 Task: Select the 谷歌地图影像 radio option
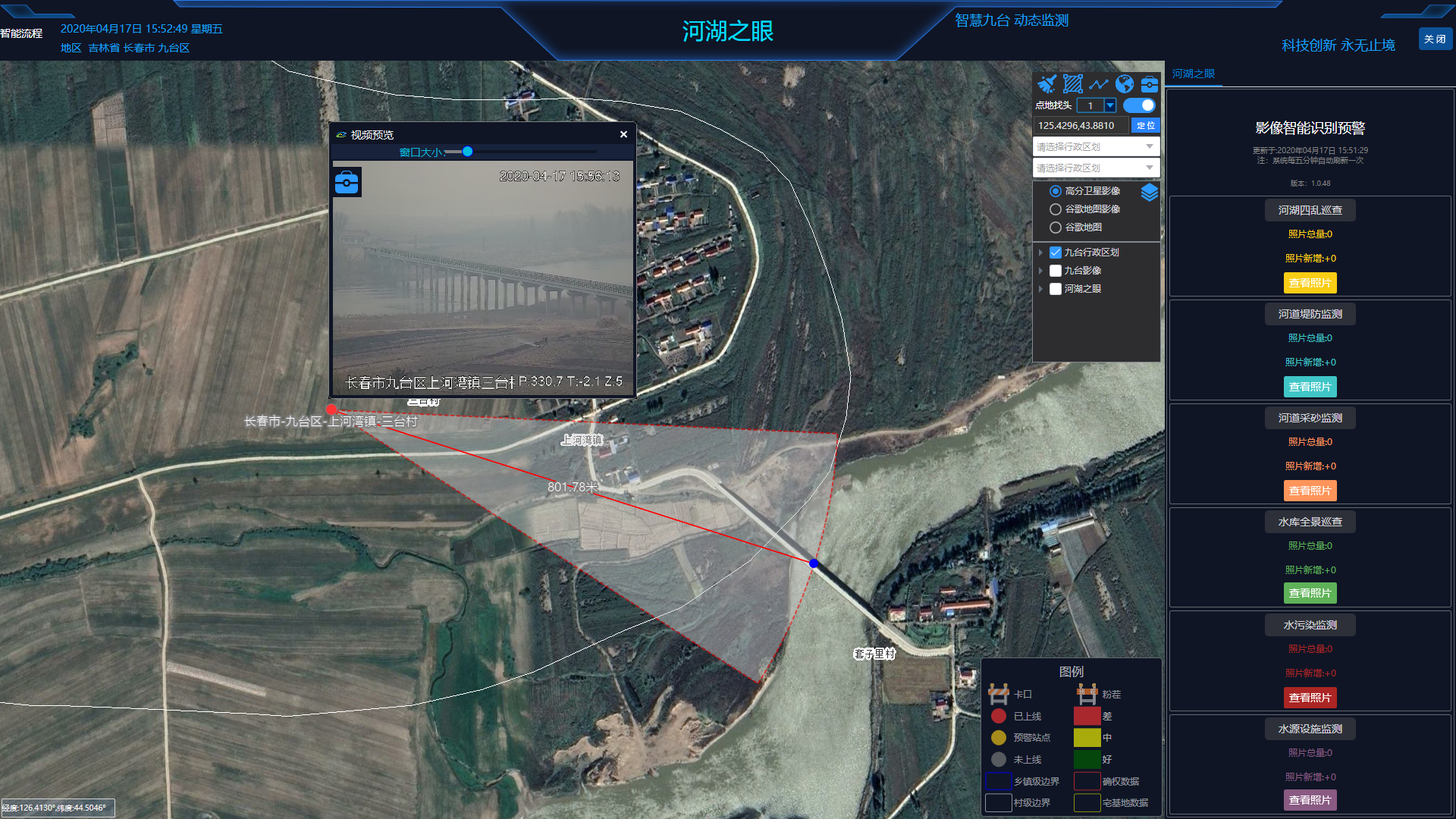[1056, 209]
